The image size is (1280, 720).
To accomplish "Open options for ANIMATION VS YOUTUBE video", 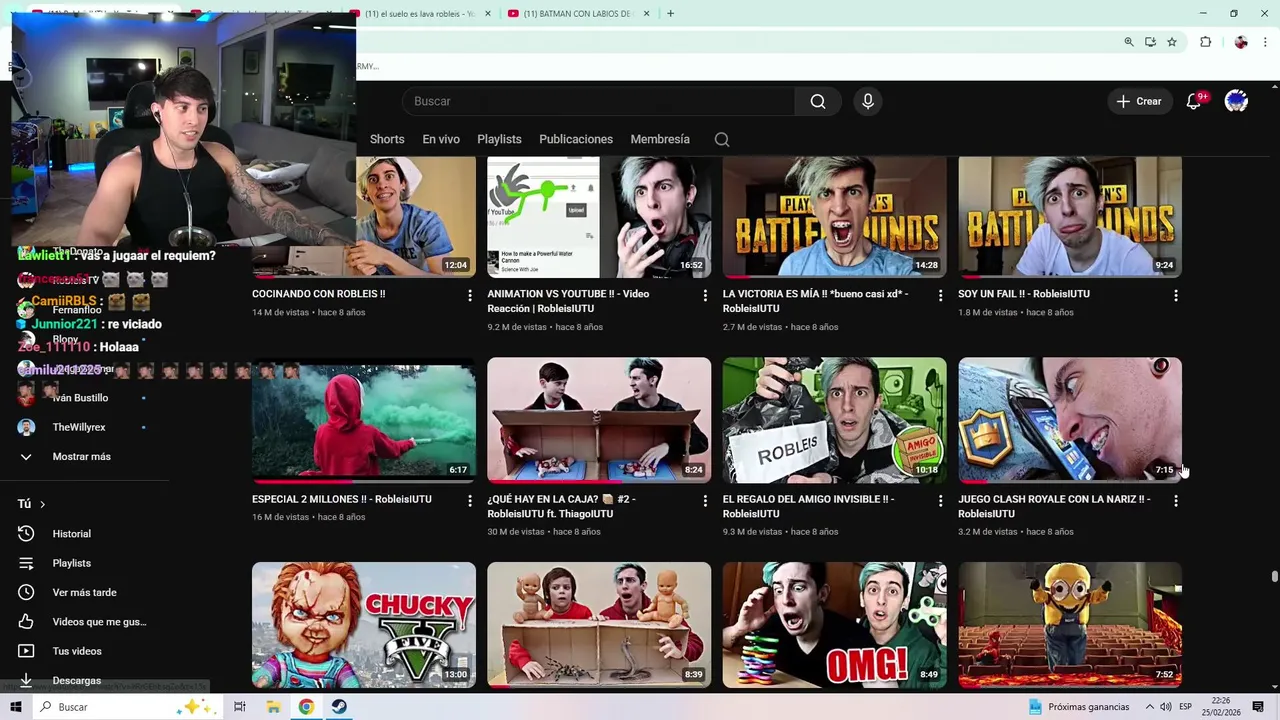I will (x=705, y=295).
